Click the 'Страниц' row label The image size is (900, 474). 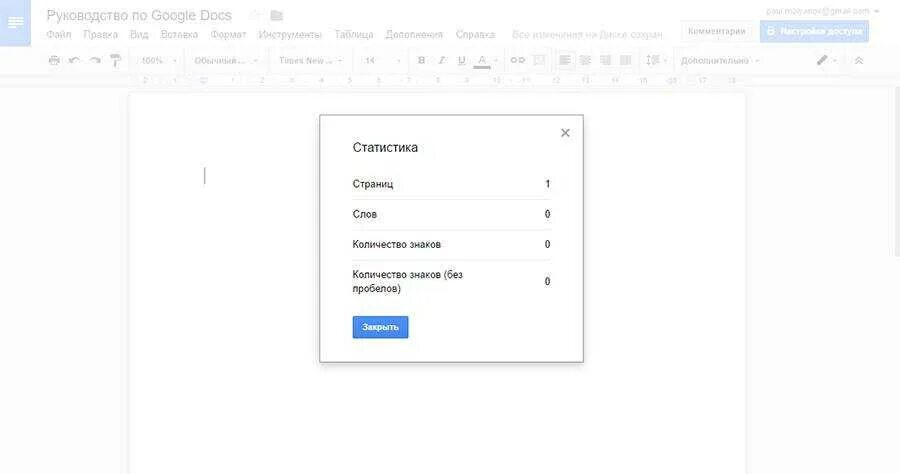pos(373,184)
